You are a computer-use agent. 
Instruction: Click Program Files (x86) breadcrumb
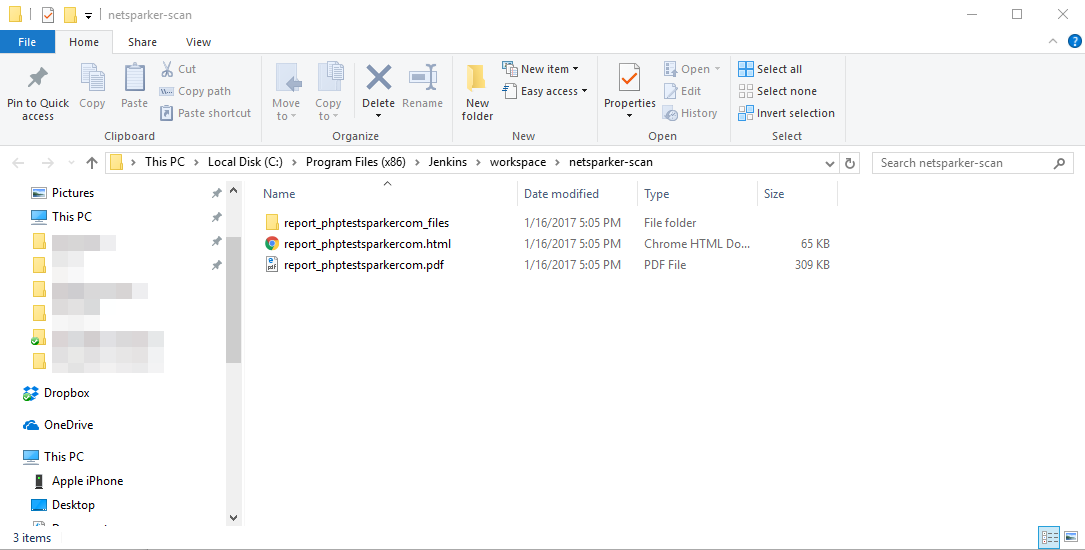(356, 162)
